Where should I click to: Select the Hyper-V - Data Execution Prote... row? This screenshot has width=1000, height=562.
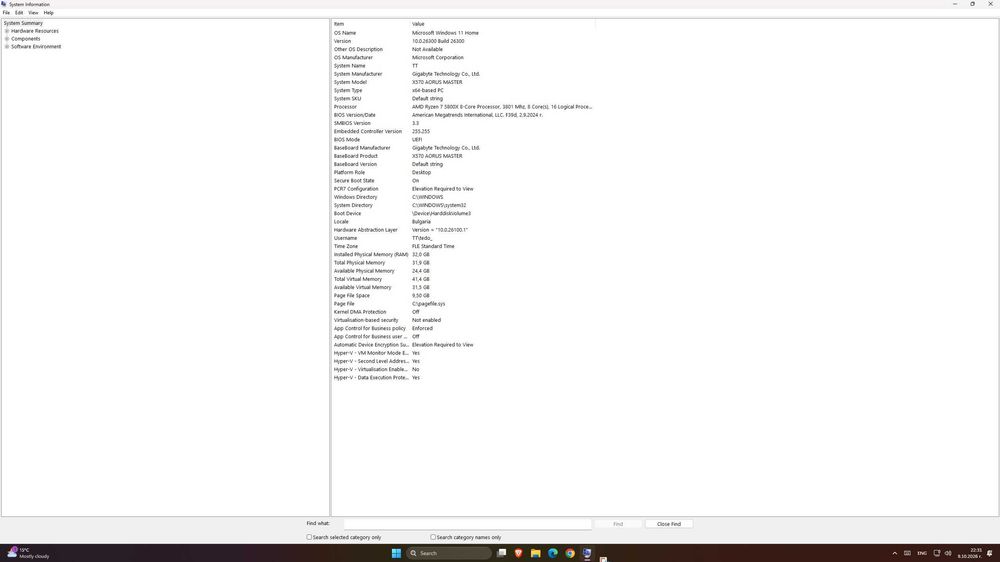tap(464, 378)
